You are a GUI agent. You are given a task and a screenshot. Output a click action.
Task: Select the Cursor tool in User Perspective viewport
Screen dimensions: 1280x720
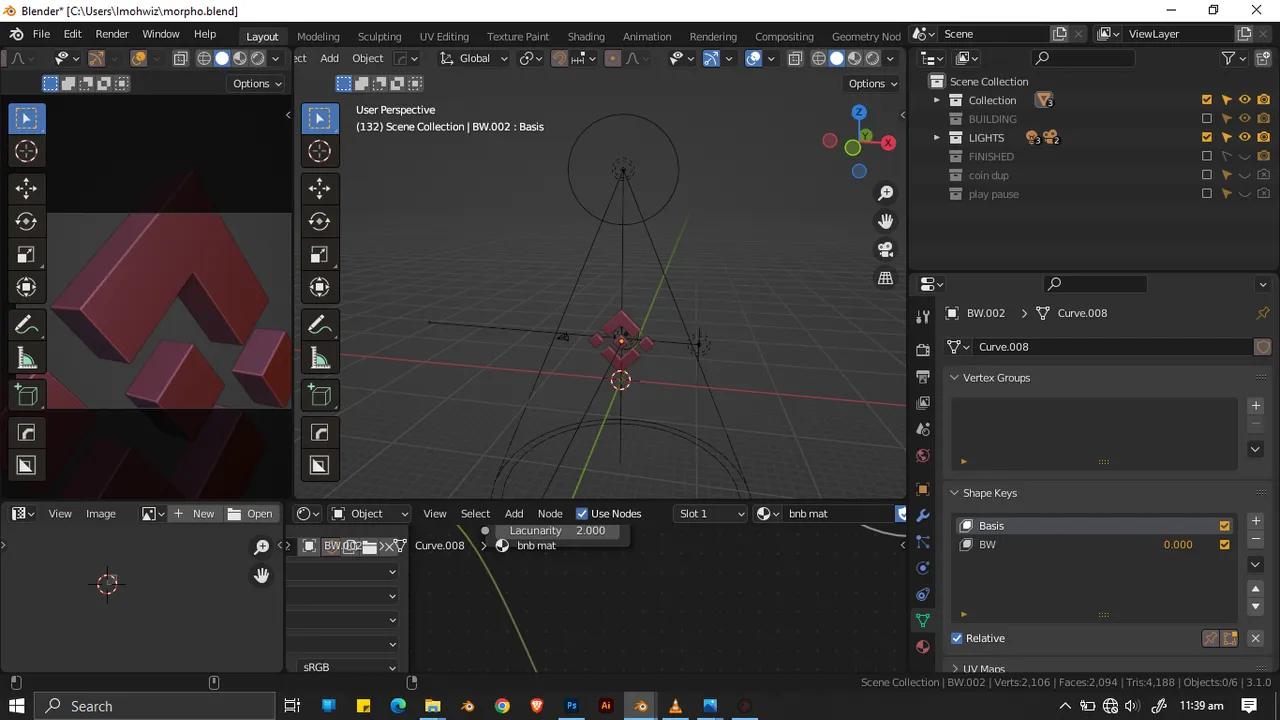coord(320,152)
